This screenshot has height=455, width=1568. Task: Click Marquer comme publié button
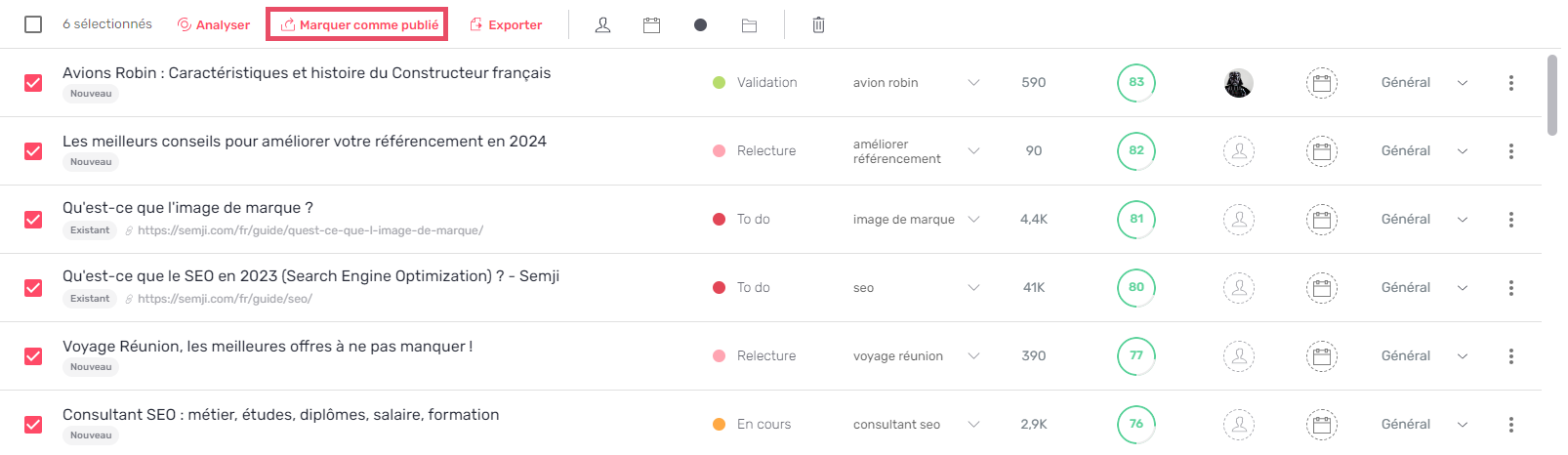357,25
